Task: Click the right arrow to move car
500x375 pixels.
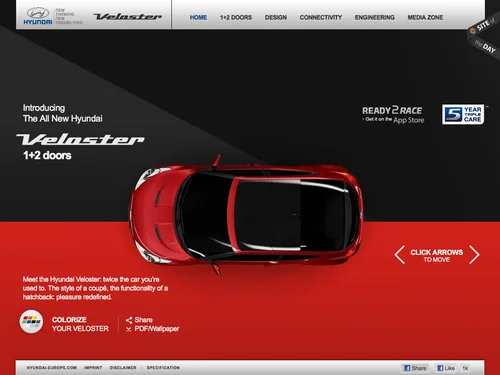Action: [474, 255]
